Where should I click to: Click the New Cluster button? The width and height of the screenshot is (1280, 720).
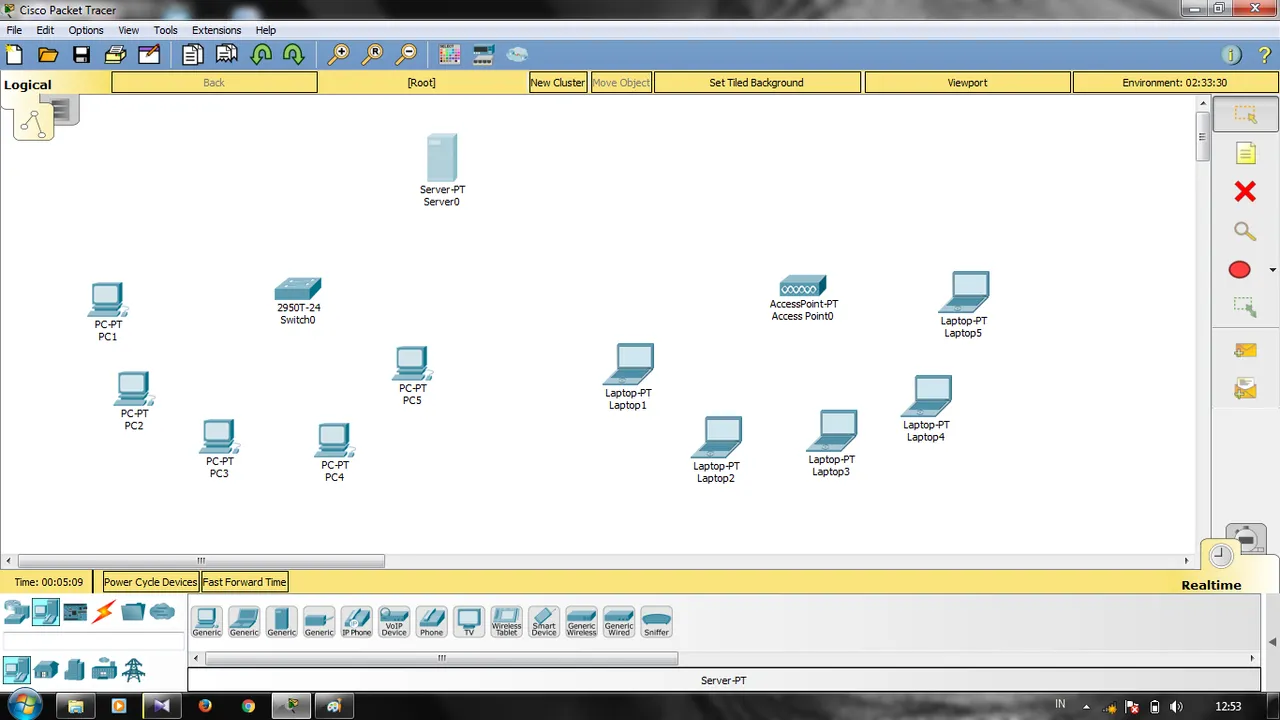click(x=558, y=83)
